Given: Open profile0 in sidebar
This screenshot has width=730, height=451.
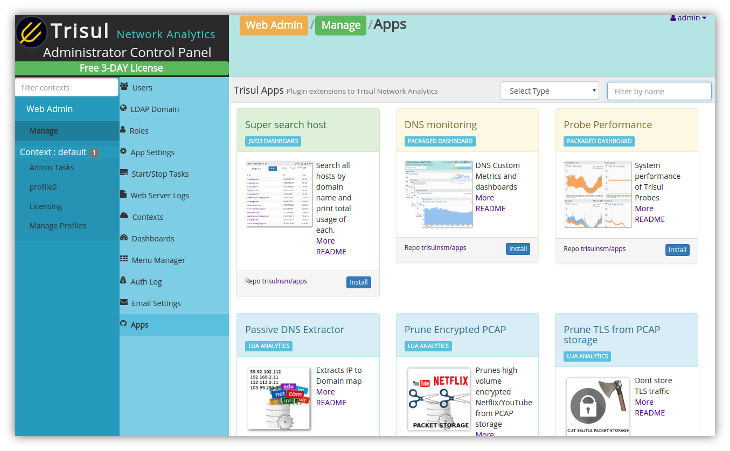Looking at the screenshot, I should (x=43, y=187).
